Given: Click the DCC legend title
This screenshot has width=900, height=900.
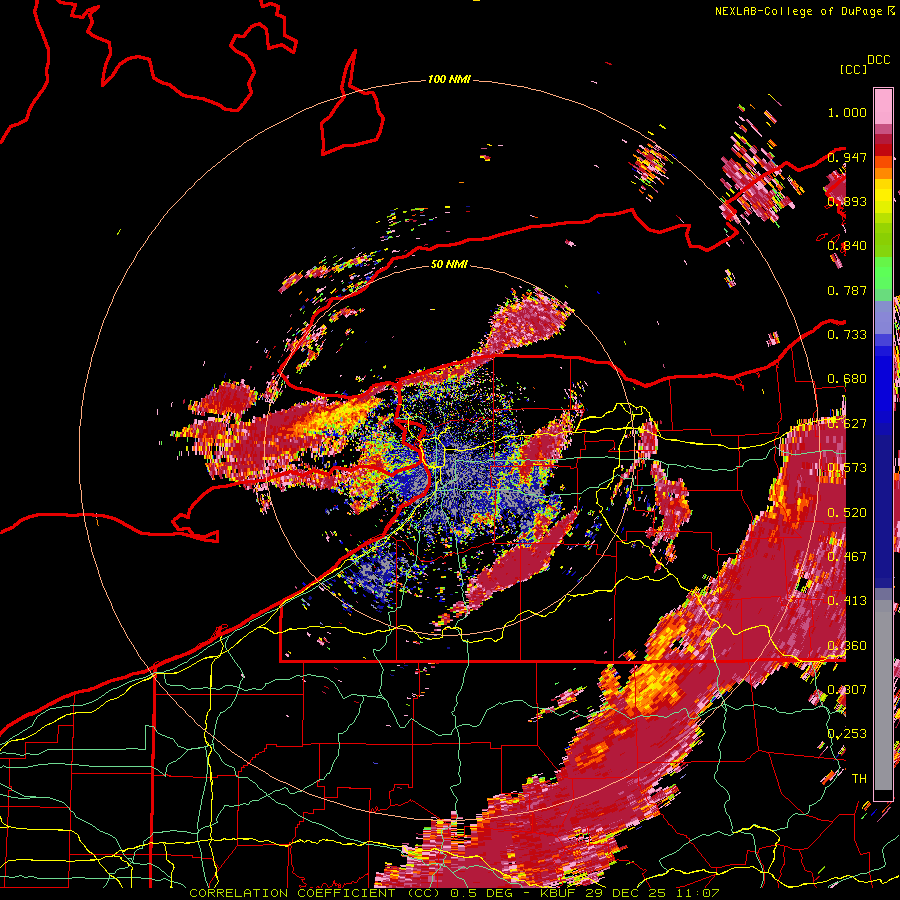Looking at the screenshot, I should 878,60.
